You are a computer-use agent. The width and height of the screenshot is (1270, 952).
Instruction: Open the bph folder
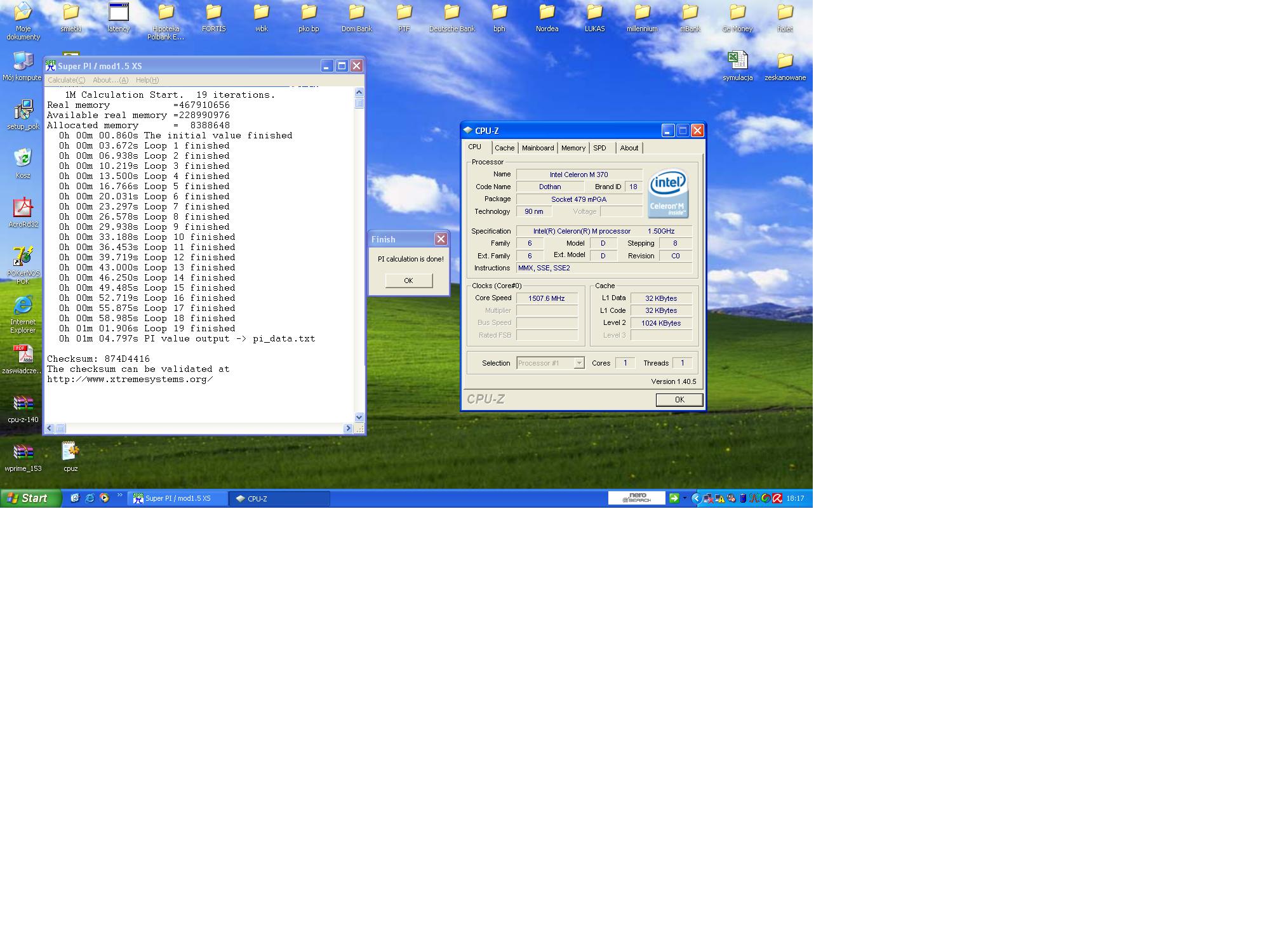pos(500,18)
